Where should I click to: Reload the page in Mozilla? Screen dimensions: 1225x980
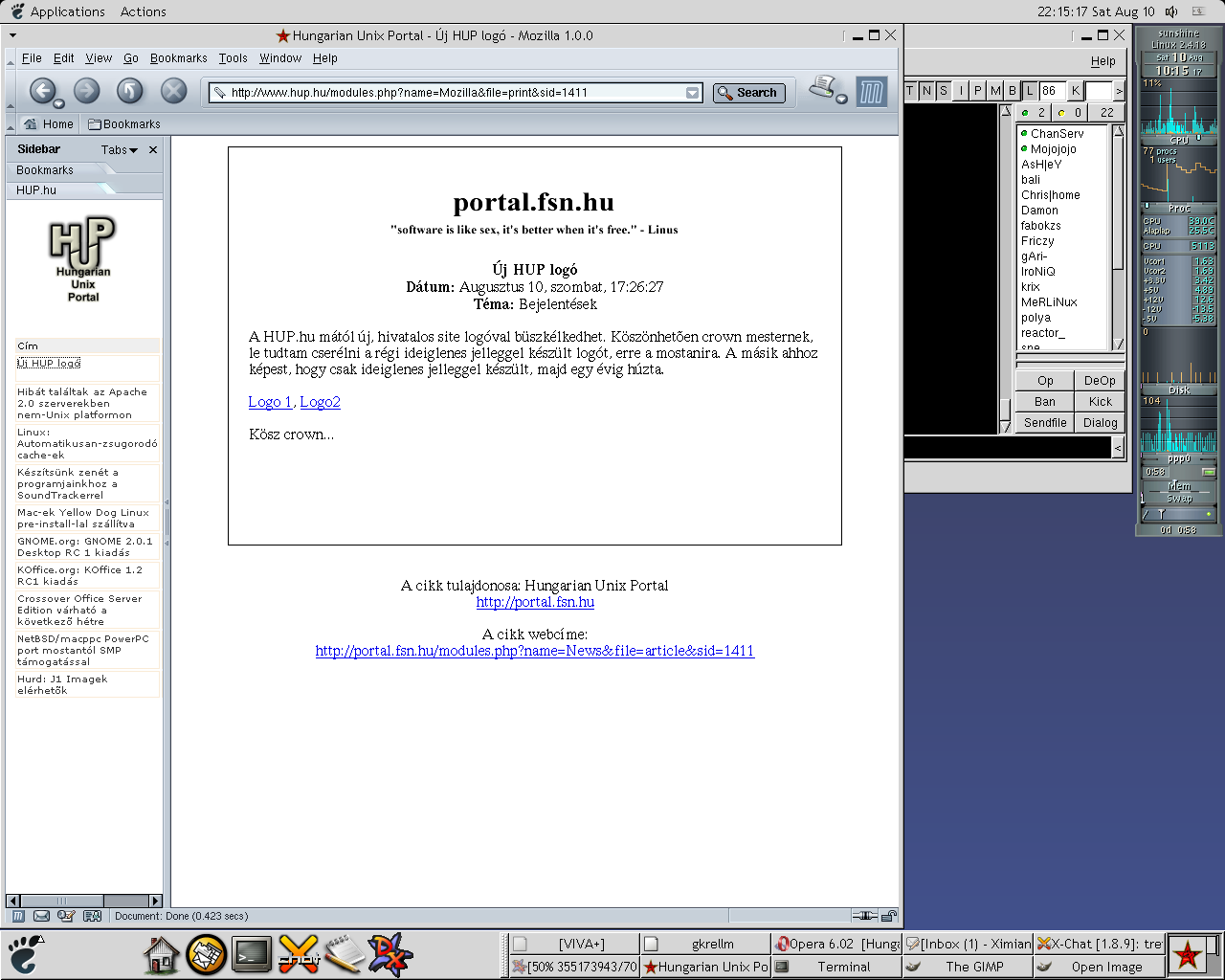(x=130, y=91)
